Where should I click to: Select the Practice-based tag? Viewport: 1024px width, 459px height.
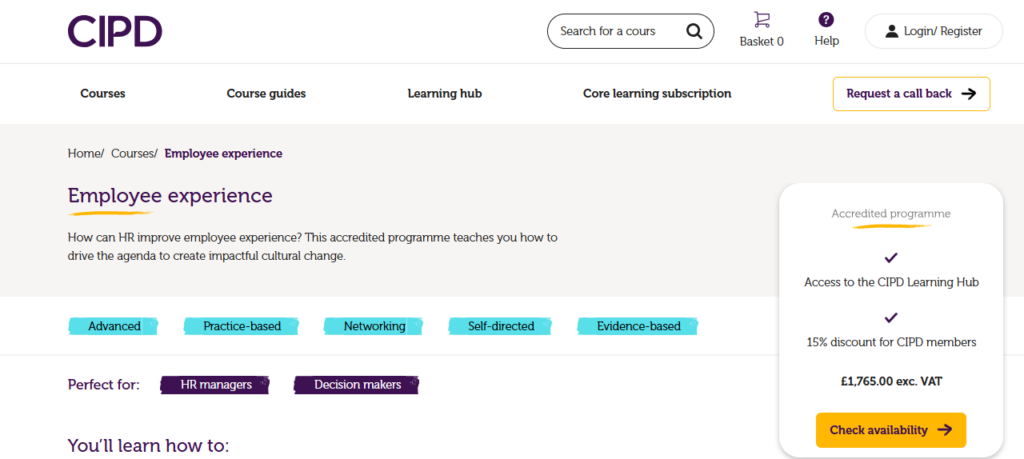[x=241, y=326]
